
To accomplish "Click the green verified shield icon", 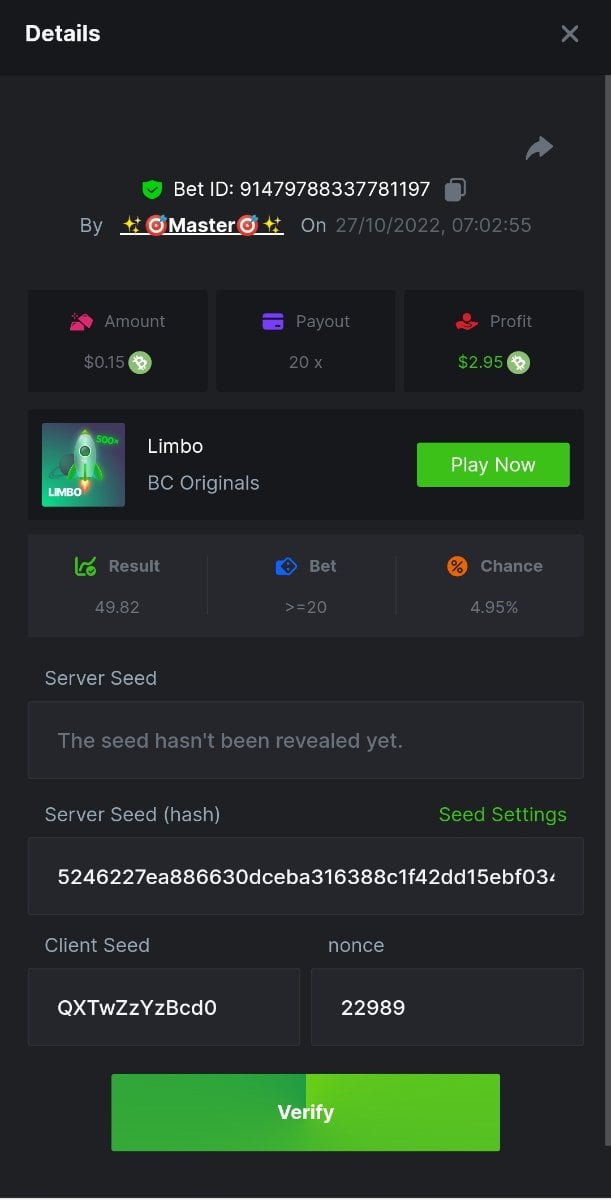I will click(152, 189).
